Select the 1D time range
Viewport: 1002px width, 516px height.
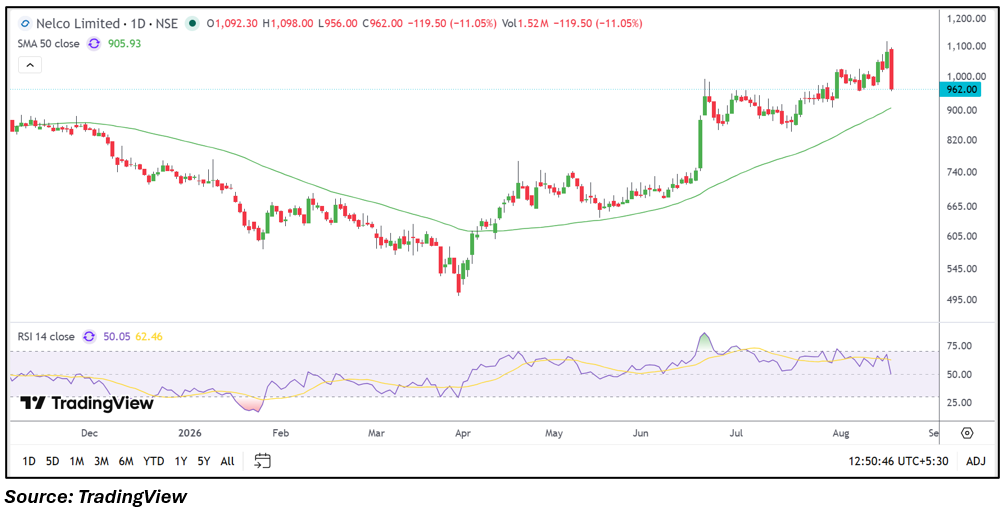(x=29, y=461)
